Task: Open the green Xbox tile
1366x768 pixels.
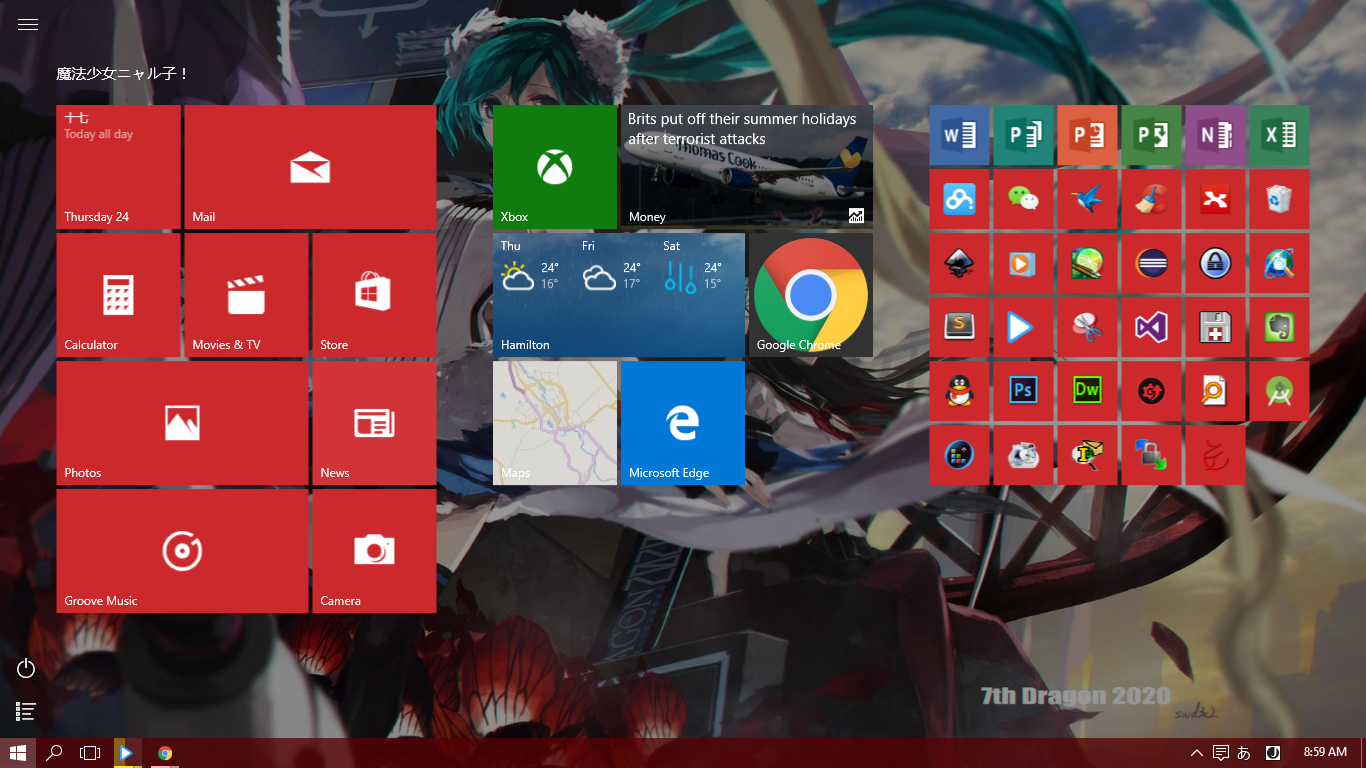Action: click(x=555, y=167)
